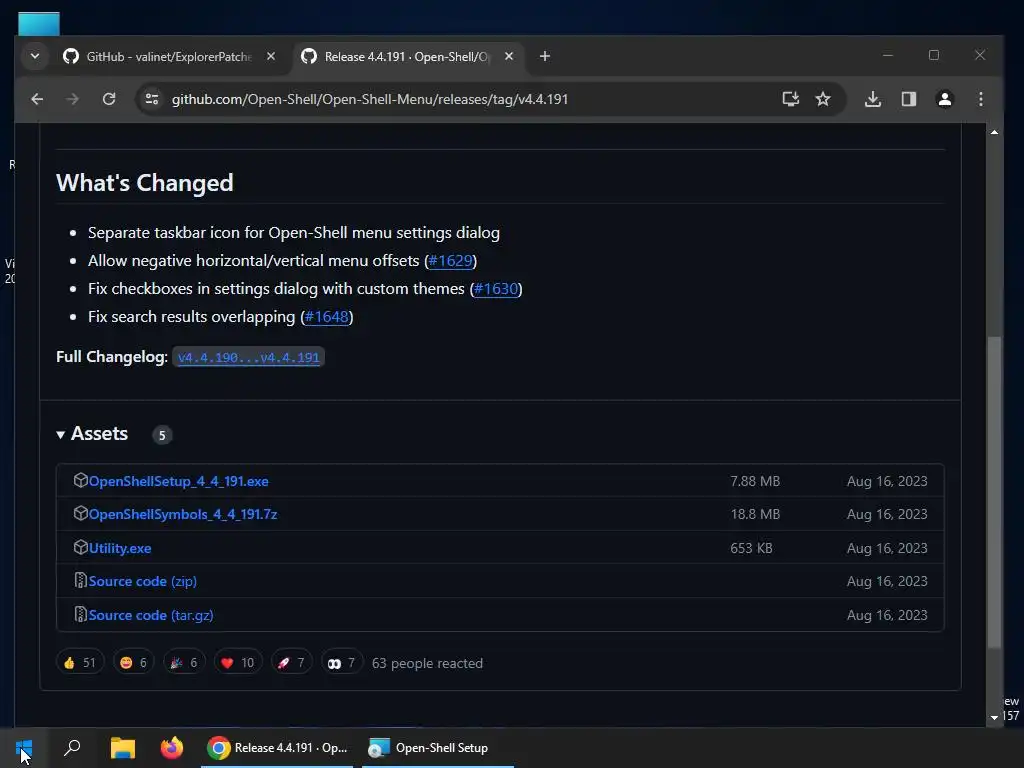
Task: Toggle eyes reaction with 7
Action: tap(342, 663)
